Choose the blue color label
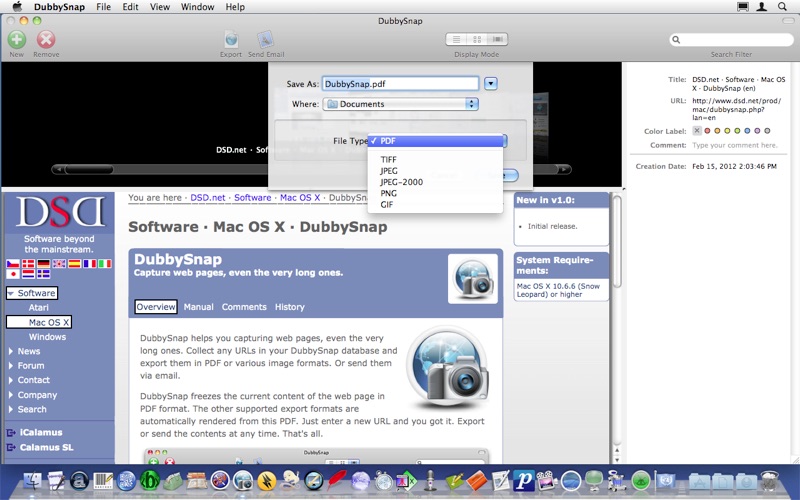Screen dimensions: 800x500 (x=747, y=131)
